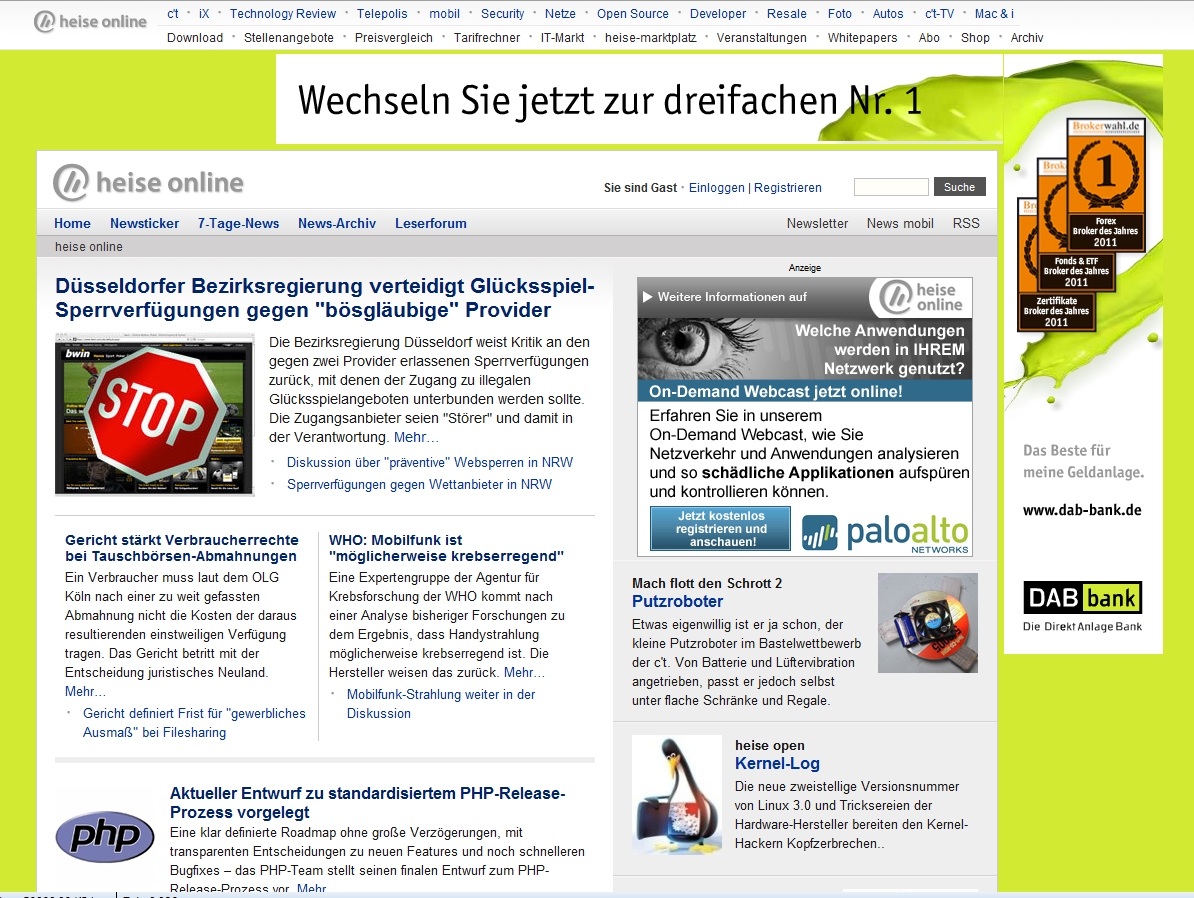Open the Registrieren link
Image resolution: width=1194 pixels, height=898 pixels.
(787, 188)
